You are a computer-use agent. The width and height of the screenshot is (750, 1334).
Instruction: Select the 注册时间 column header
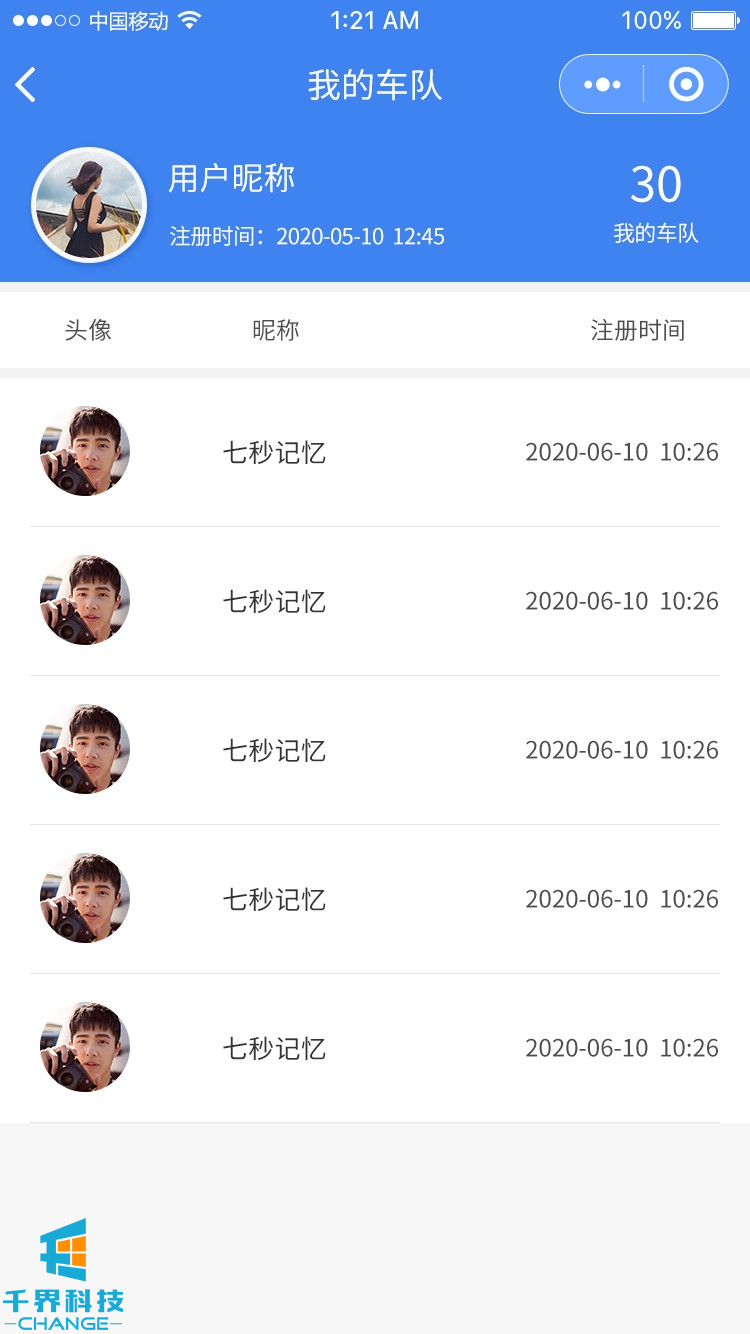point(638,330)
